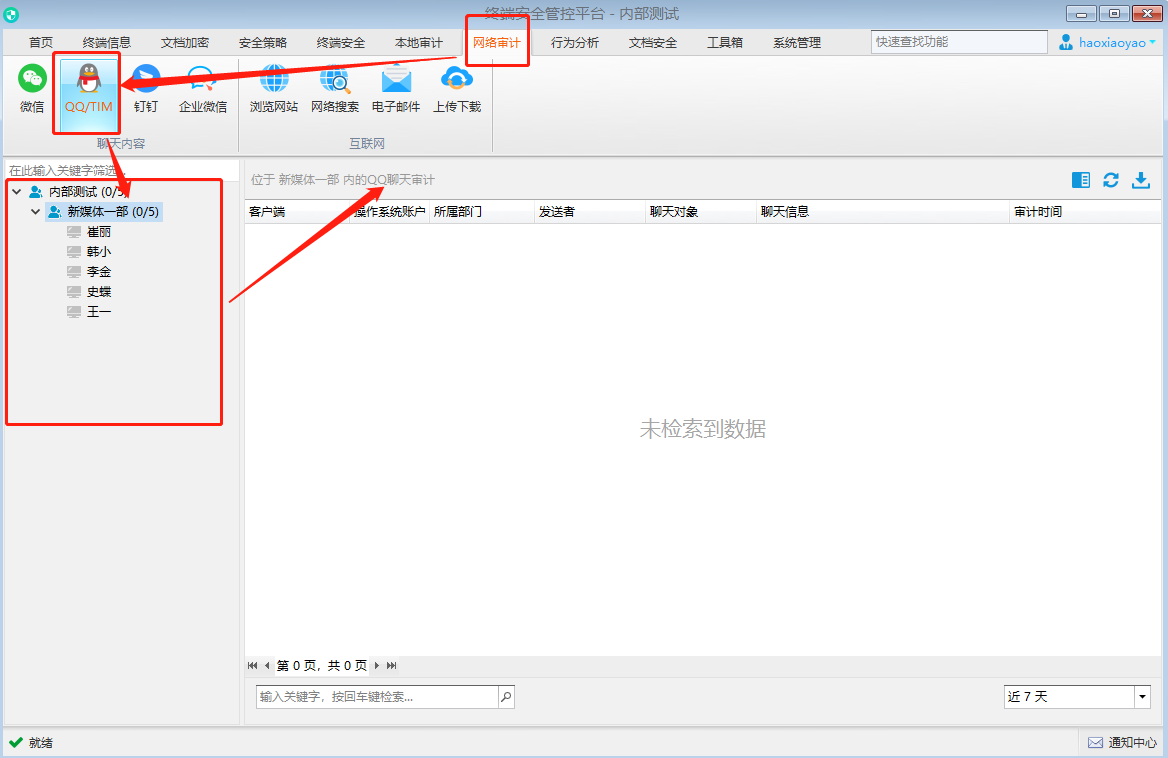This screenshot has height=758, width=1168.
Task: Export audit data with download icon
Action: (x=1141, y=180)
